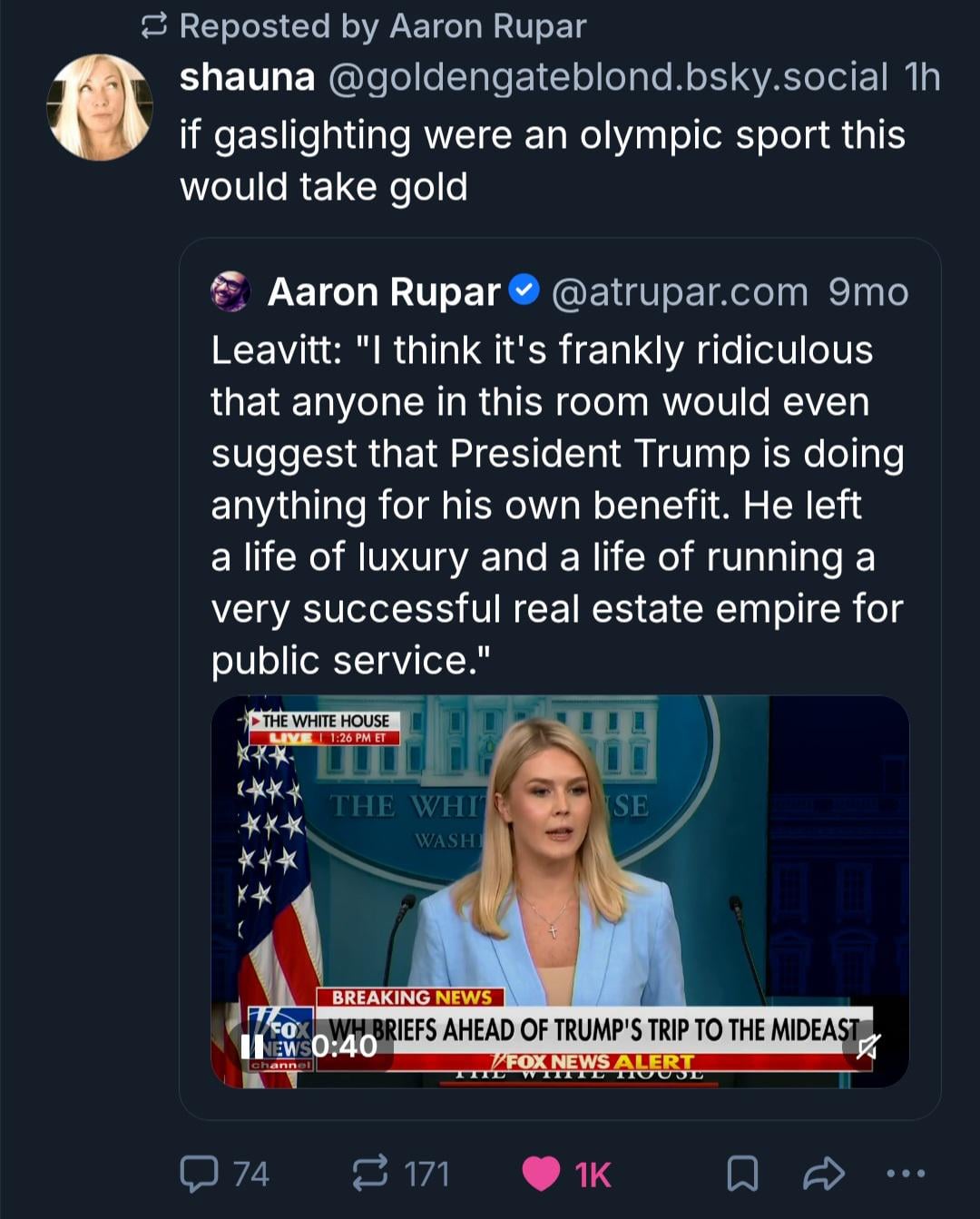The width and height of the screenshot is (980, 1219).
Task: Click the share arrow icon
Action: click(824, 1174)
